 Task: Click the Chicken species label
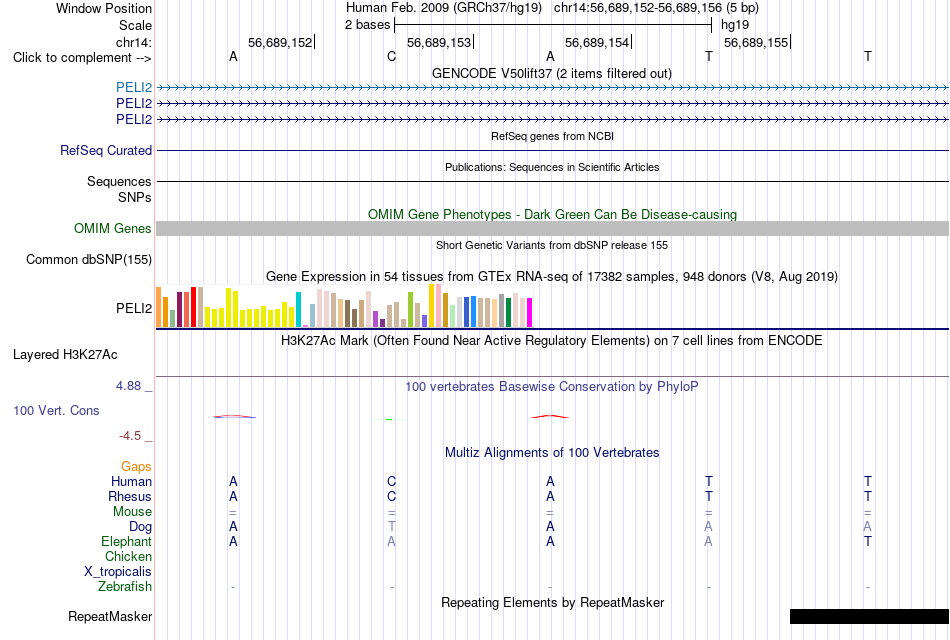click(x=128, y=556)
